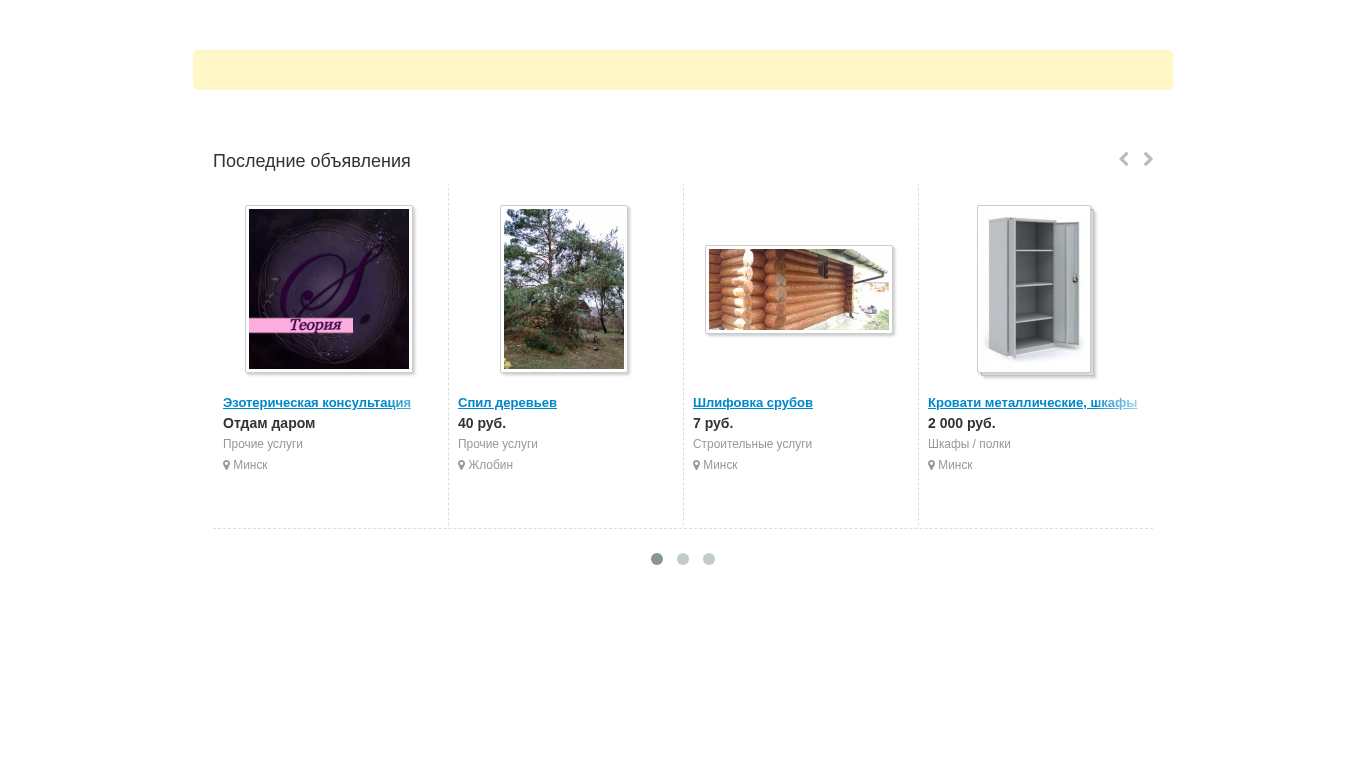Click Прочие услуги under Спил деревьев
Screen dimensions: 1366x771
click(x=498, y=444)
